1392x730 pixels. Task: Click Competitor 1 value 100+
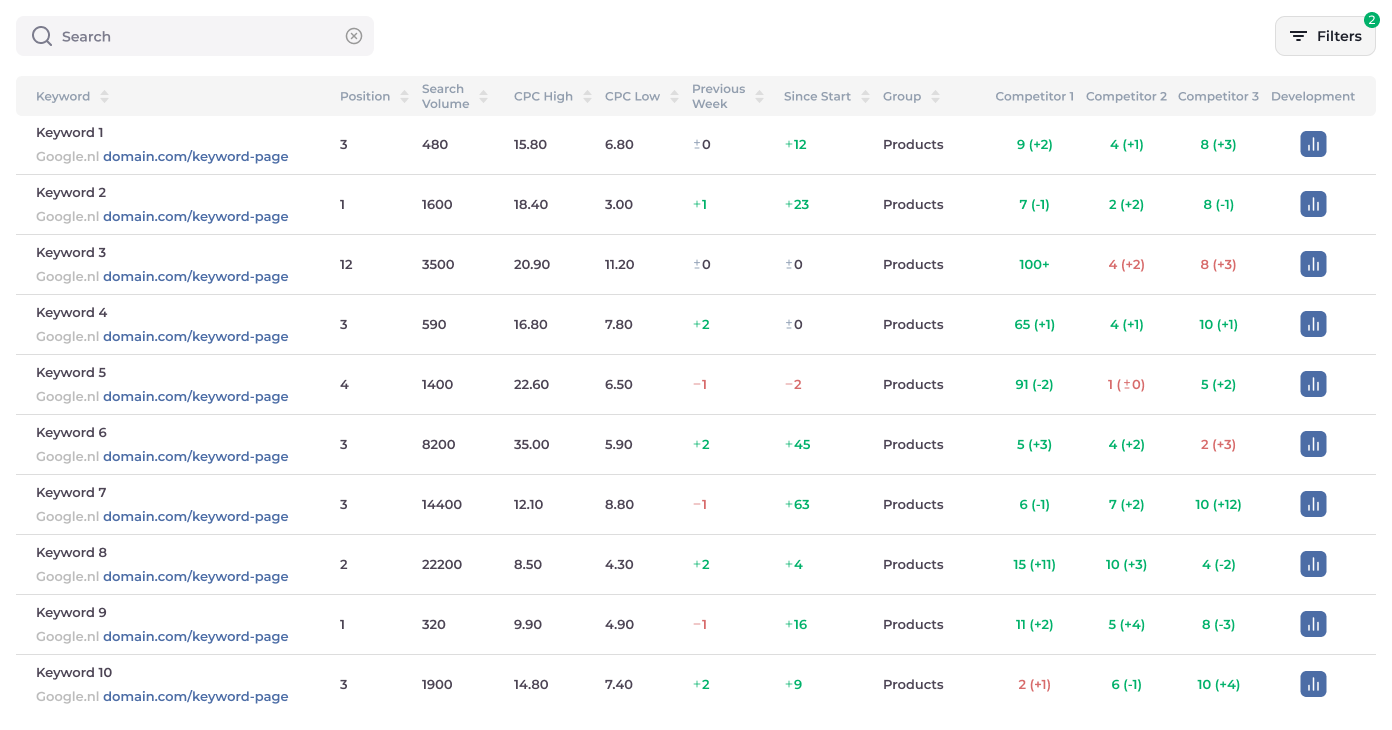point(1034,265)
